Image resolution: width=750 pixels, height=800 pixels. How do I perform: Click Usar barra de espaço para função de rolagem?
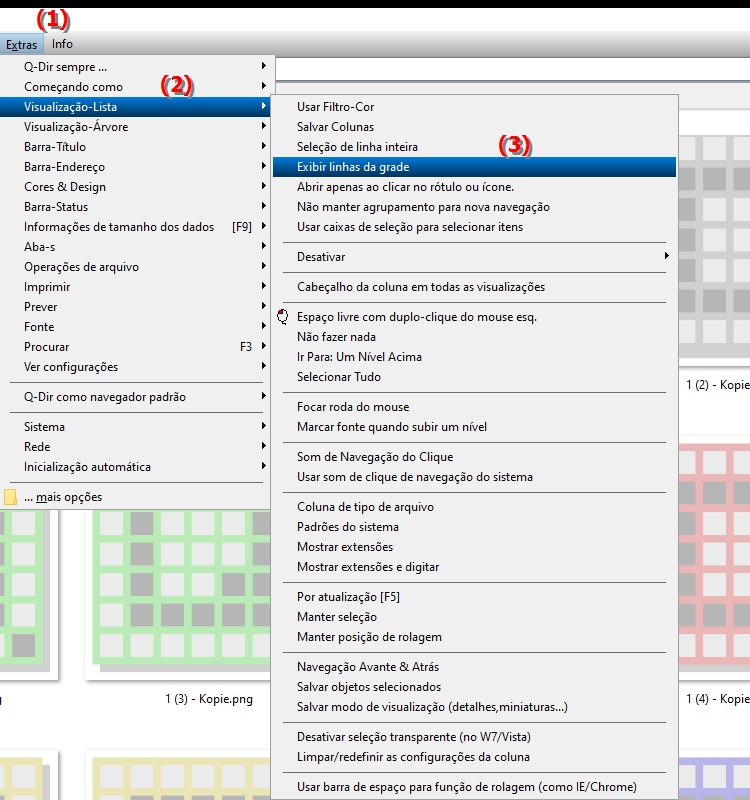[474, 787]
